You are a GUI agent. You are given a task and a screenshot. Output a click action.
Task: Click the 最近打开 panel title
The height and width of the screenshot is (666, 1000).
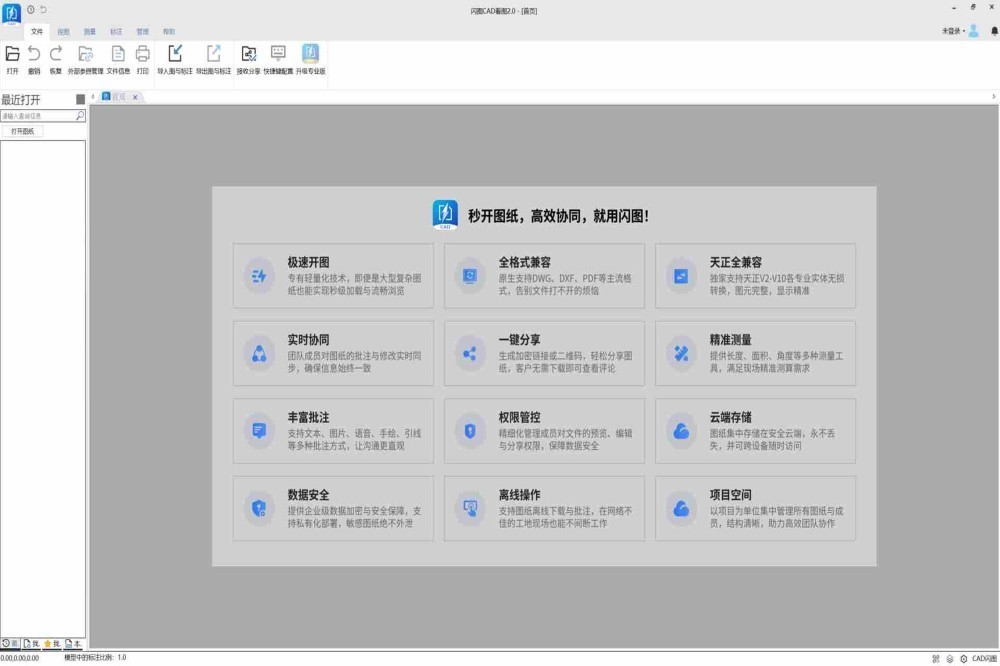[x=20, y=100]
